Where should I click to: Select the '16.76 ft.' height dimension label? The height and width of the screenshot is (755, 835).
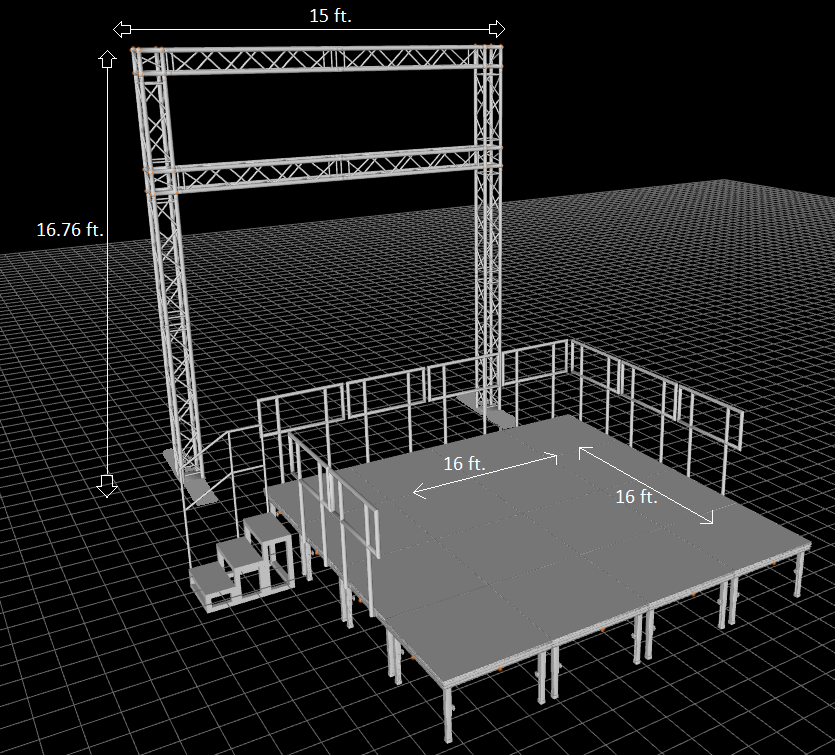[x=70, y=229]
